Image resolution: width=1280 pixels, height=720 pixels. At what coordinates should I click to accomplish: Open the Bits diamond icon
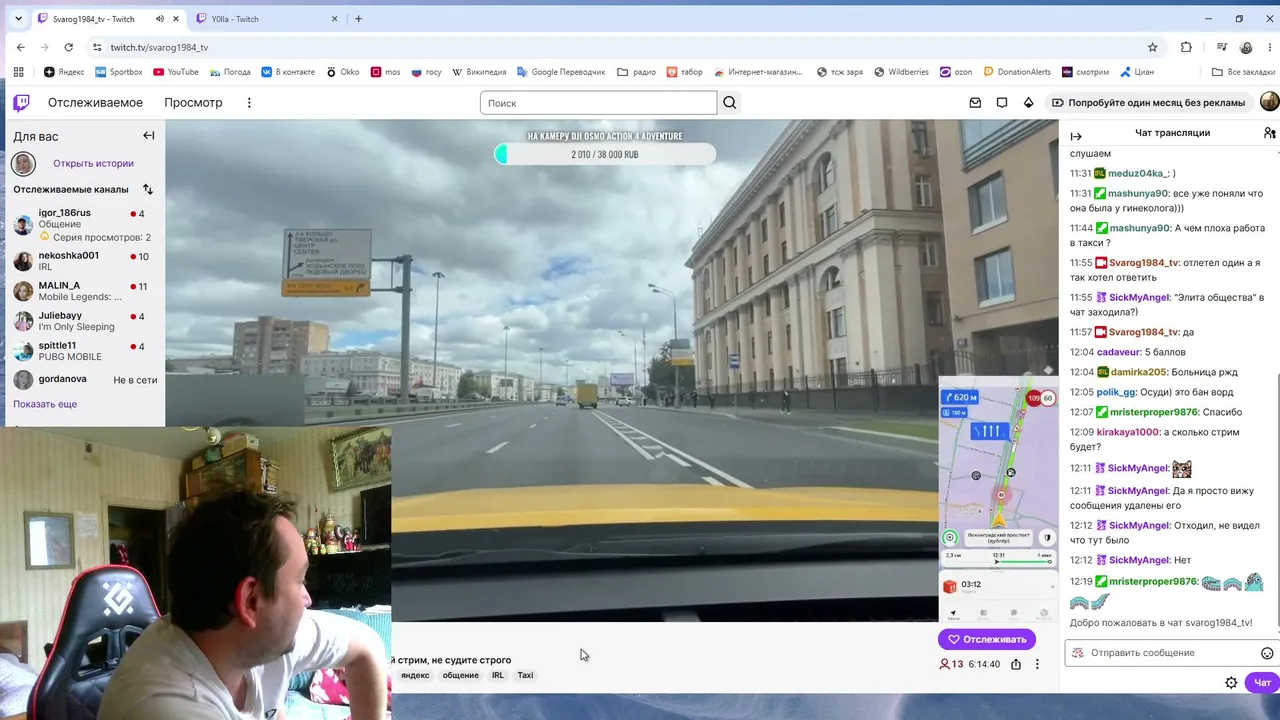pyautogui.click(x=1028, y=102)
